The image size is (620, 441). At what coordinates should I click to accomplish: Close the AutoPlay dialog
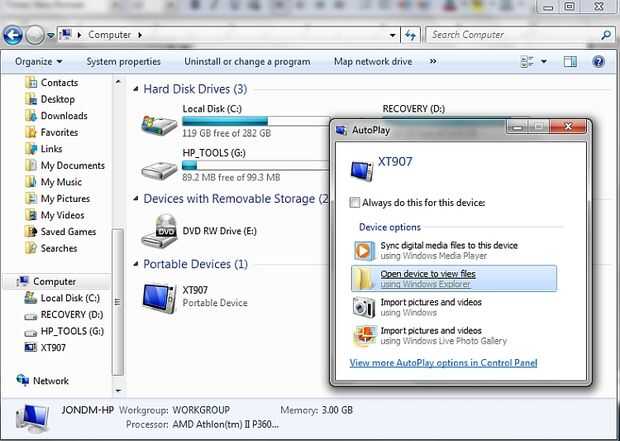[568, 127]
